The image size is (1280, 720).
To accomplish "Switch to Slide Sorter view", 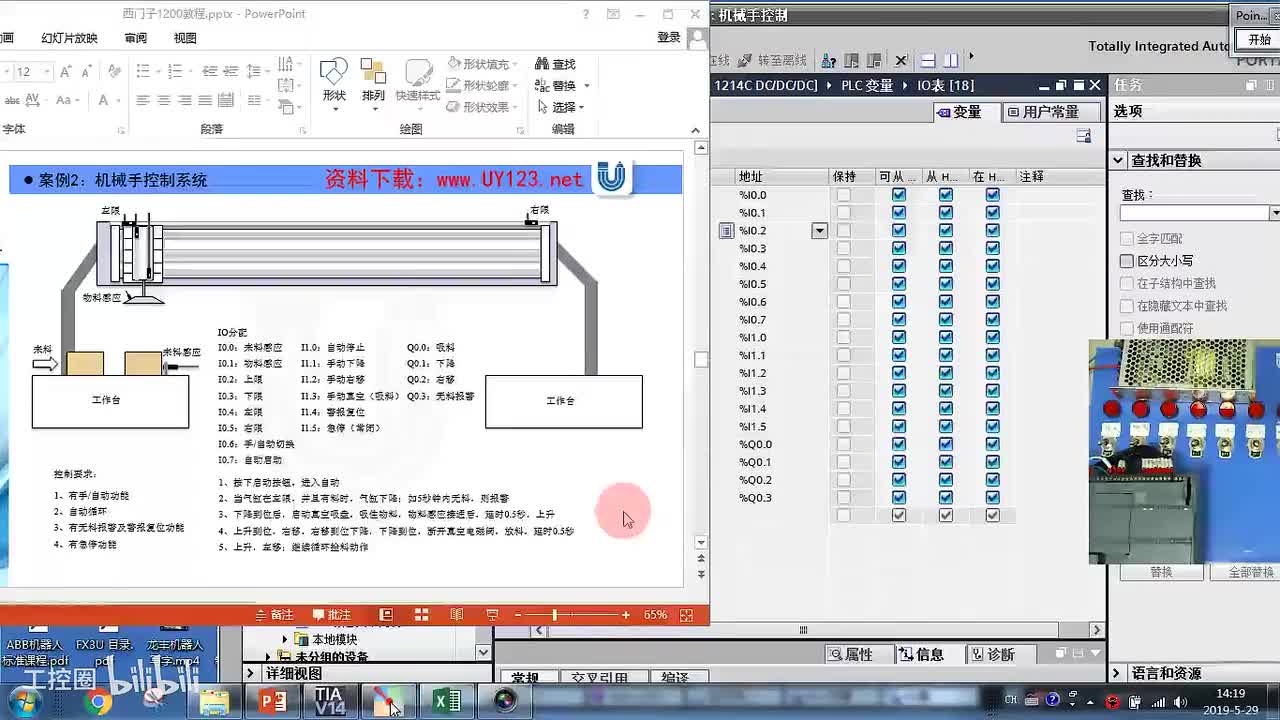I will [421, 615].
